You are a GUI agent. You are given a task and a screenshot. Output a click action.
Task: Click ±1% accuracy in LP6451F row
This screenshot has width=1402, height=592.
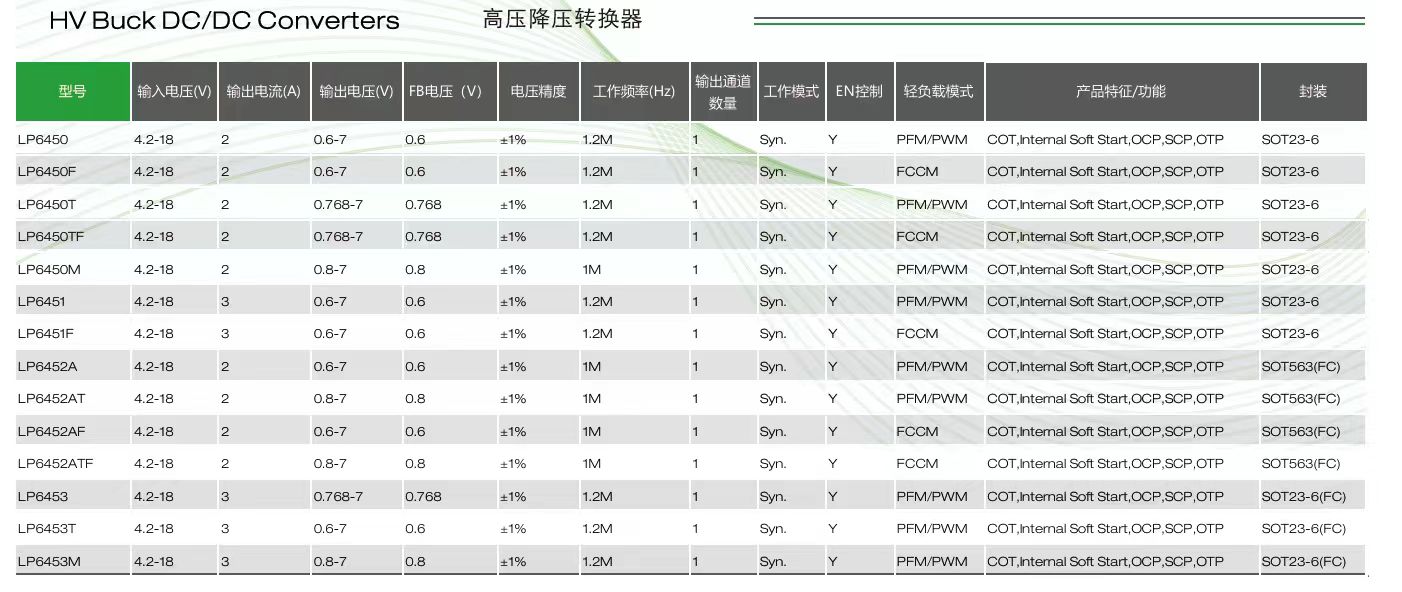[513, 334]
